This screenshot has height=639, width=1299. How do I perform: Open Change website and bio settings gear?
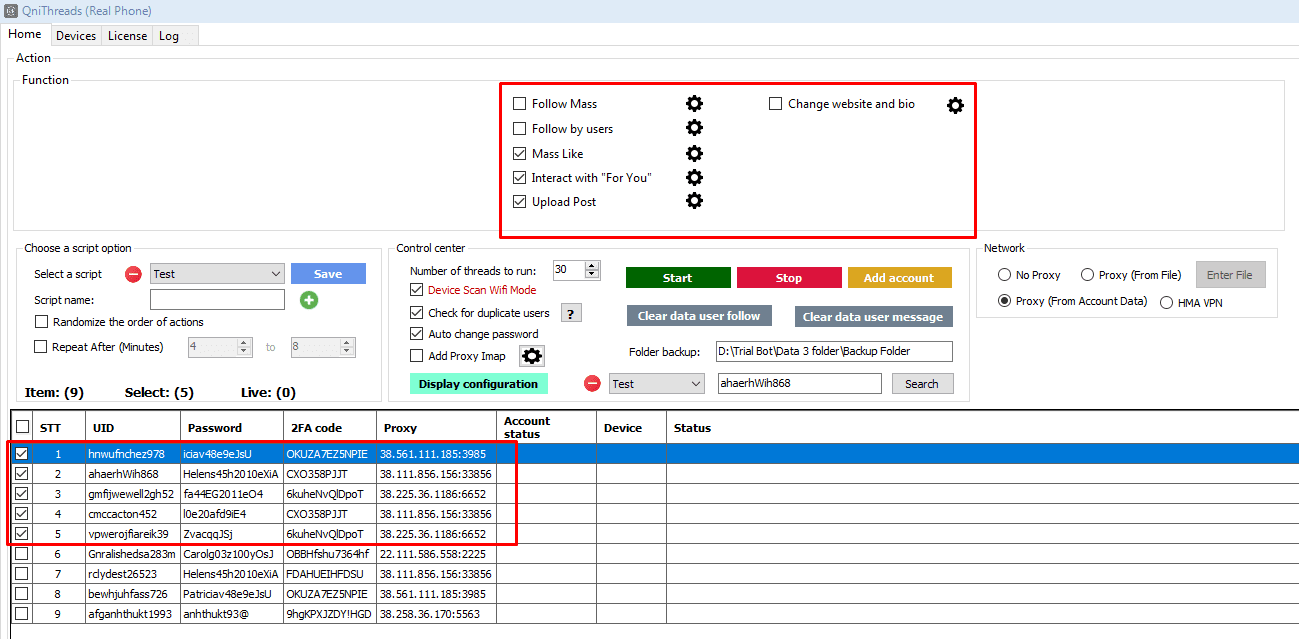pyautogui.click(x=955, y=105)
